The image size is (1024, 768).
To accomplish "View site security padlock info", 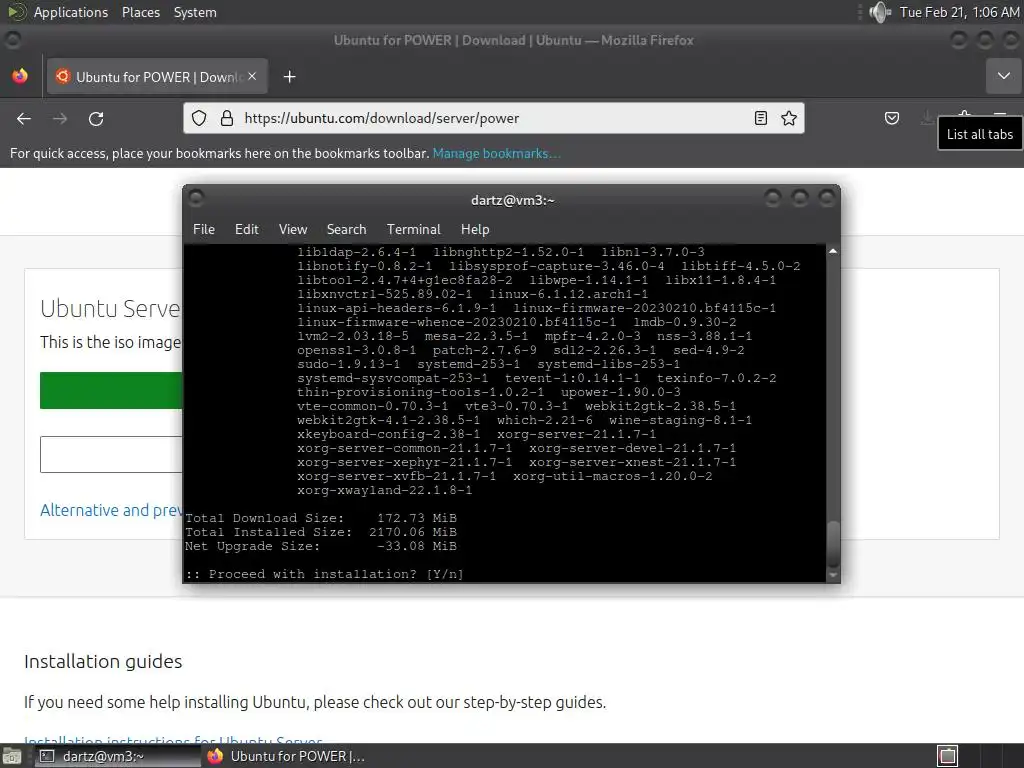I will [227, 118].
